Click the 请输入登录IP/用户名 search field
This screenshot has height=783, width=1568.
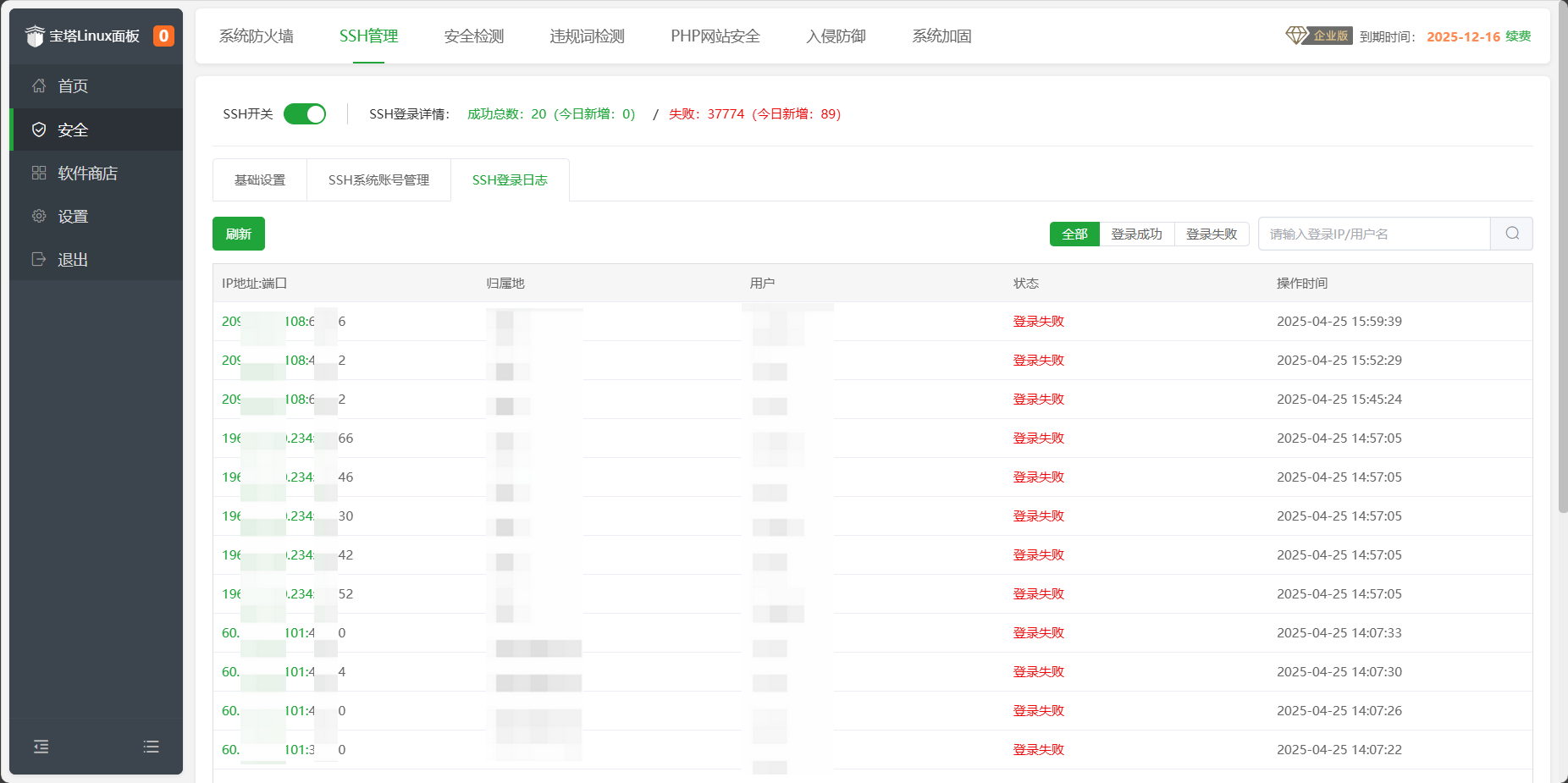click(1372, 234)
